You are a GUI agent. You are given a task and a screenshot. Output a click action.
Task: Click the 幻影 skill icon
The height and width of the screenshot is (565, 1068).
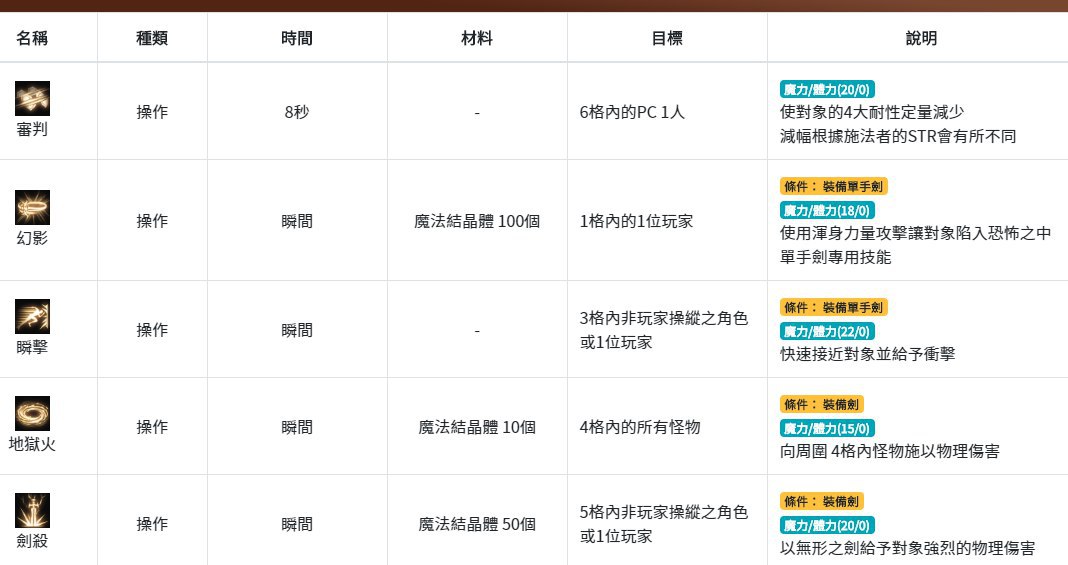pyautogui.click(x=32, y=207)
